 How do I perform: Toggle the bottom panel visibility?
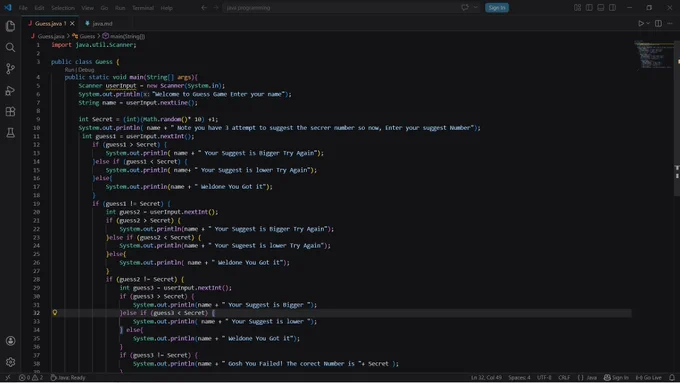coord(601,7)
